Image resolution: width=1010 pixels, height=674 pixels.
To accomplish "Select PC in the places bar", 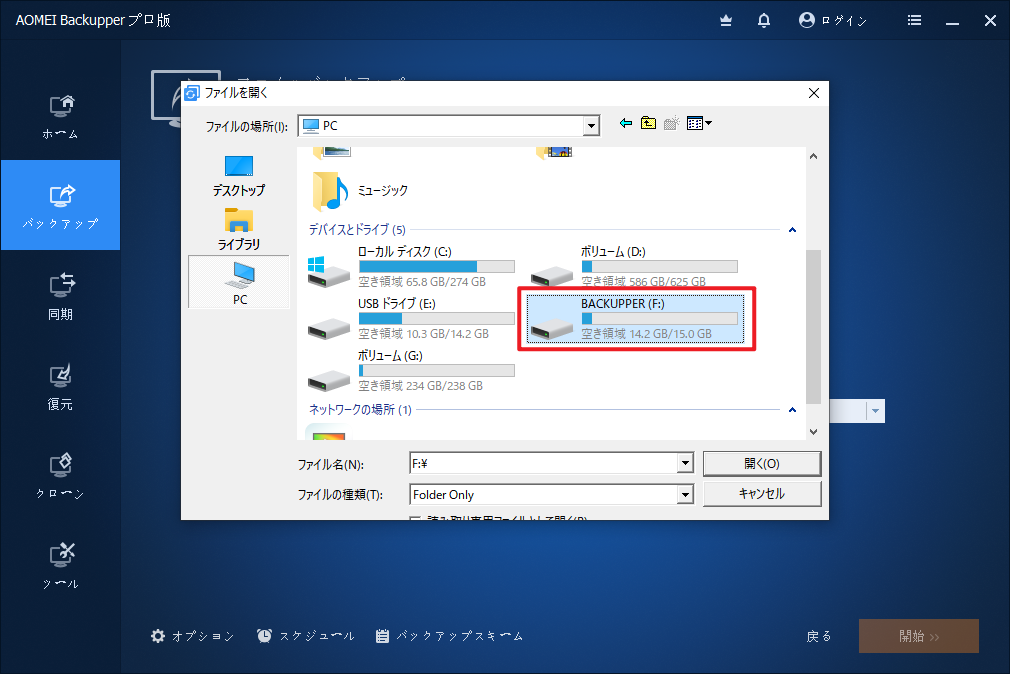I will coord(239,282).
